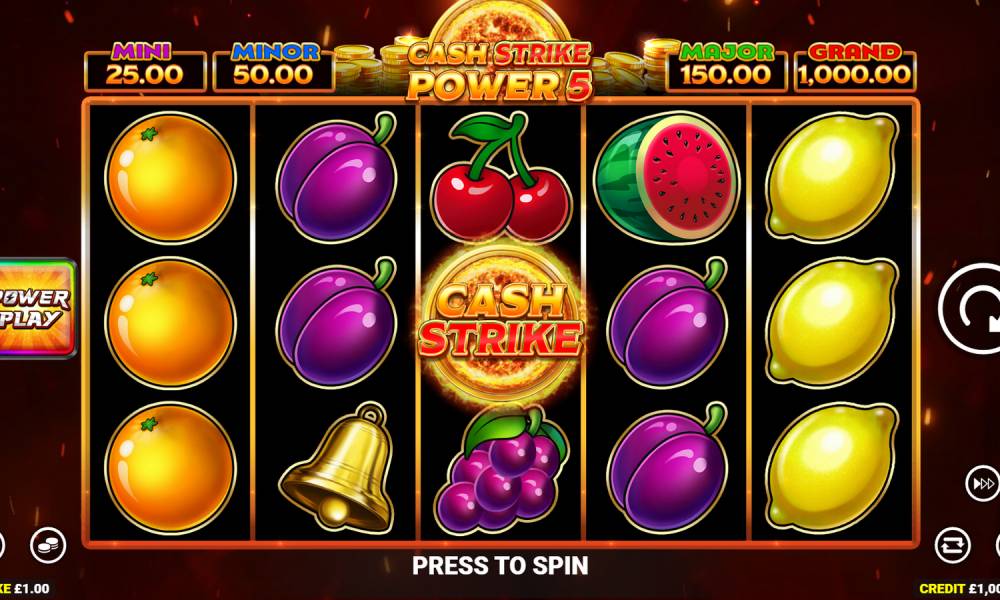Click the red cherries symbol
The height and width of the screenshot is (600, 1000).
point(501,177)
